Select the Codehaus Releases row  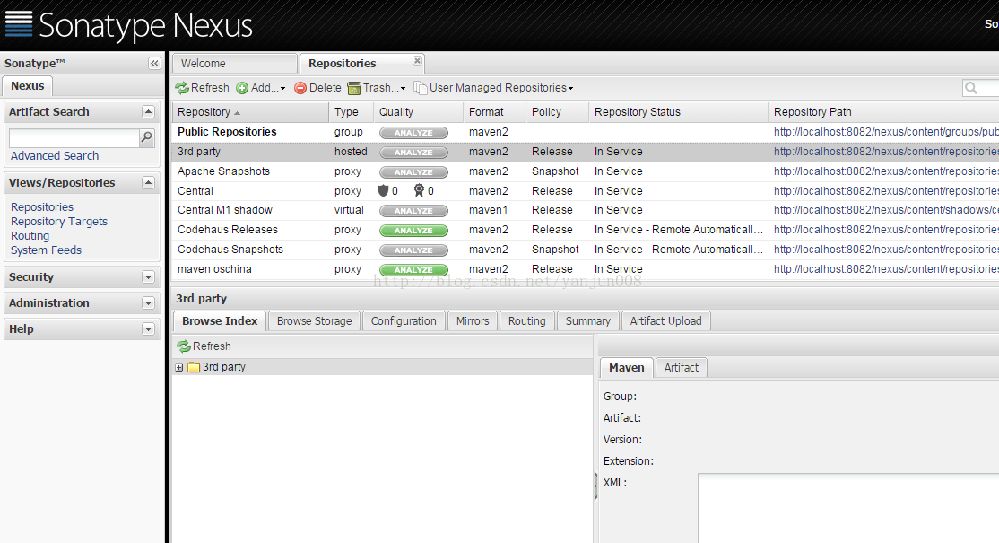585,229
